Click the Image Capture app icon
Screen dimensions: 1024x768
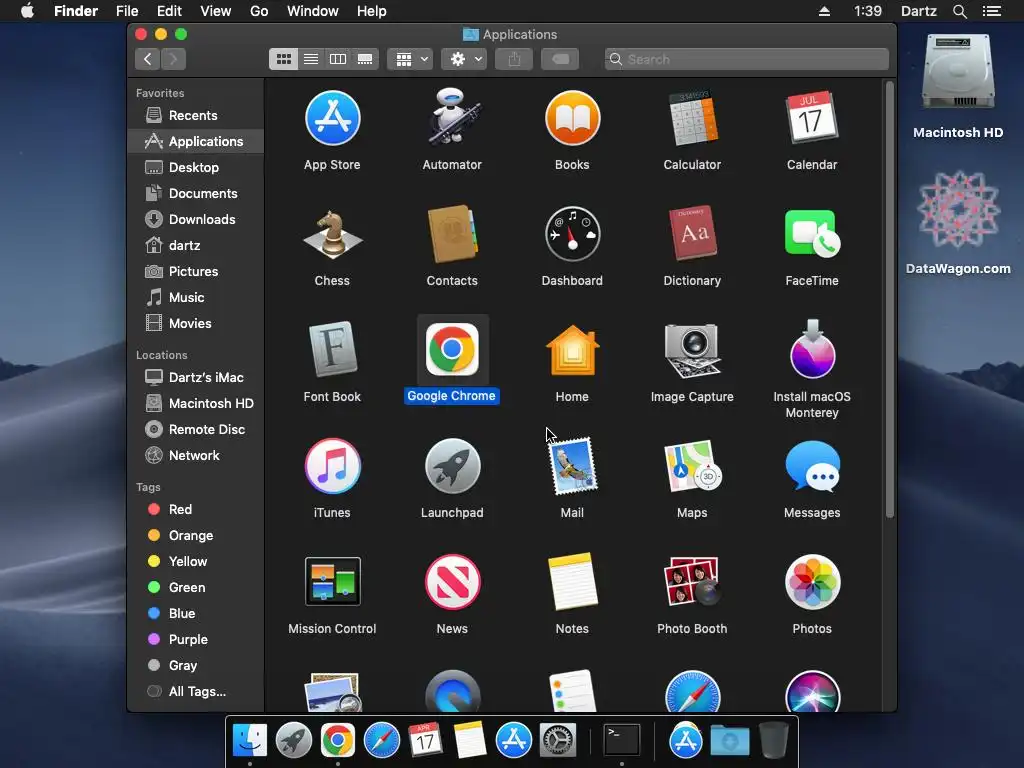pyautogui.click(x=692, y=350)
